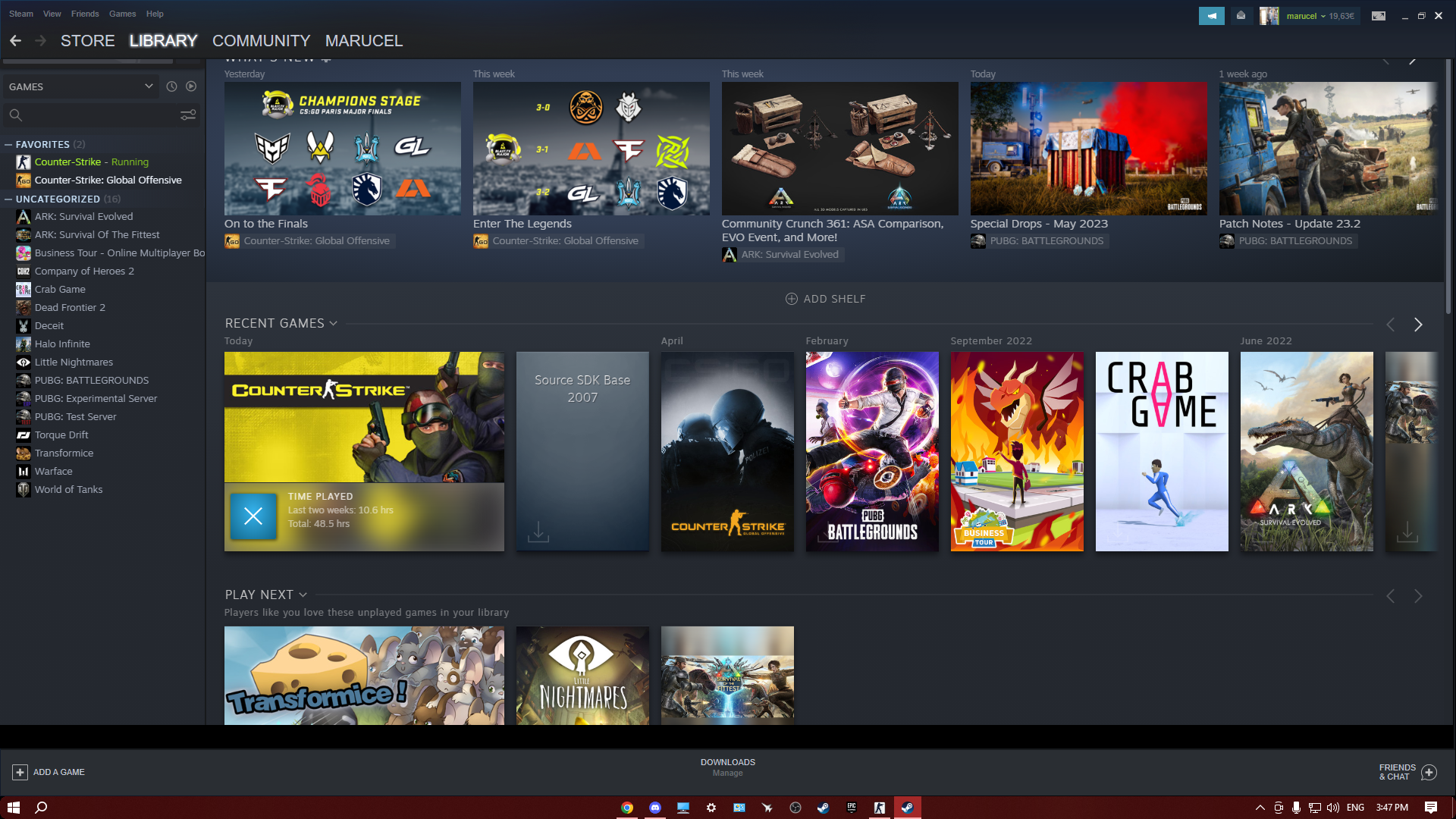The width and height of the screenshot is (1456, 819).
Task: Open the notifications inbox icon
Action: 1241,16
